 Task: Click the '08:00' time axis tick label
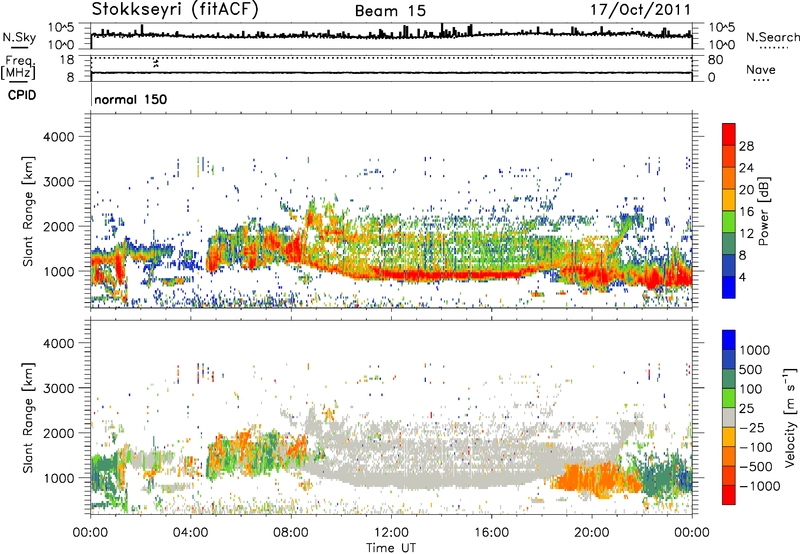click(x=291, y=533)
